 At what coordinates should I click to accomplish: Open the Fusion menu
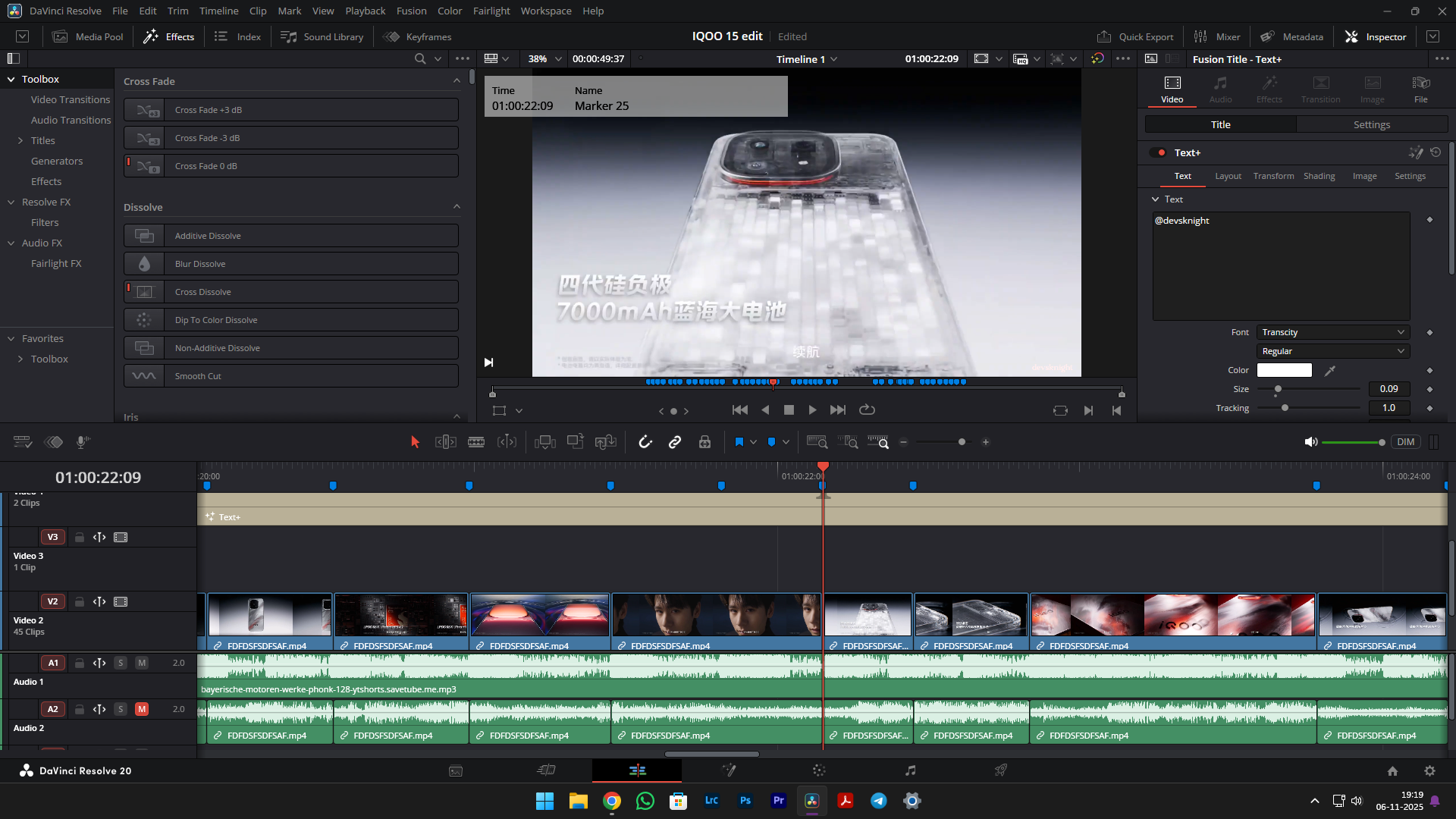click(x=411, y=11)
